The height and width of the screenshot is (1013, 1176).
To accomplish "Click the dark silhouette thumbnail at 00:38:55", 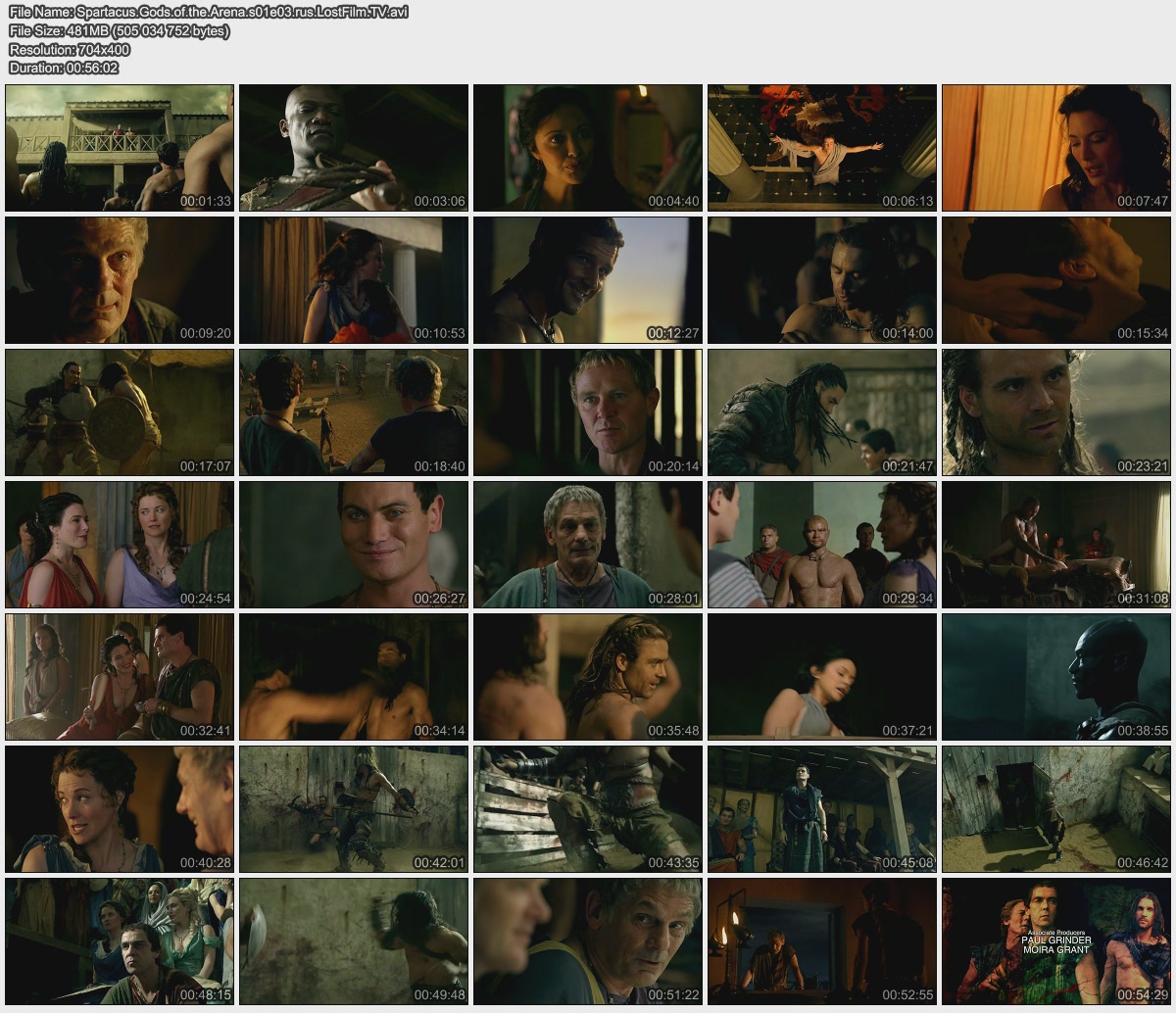I will (1056, 677).
